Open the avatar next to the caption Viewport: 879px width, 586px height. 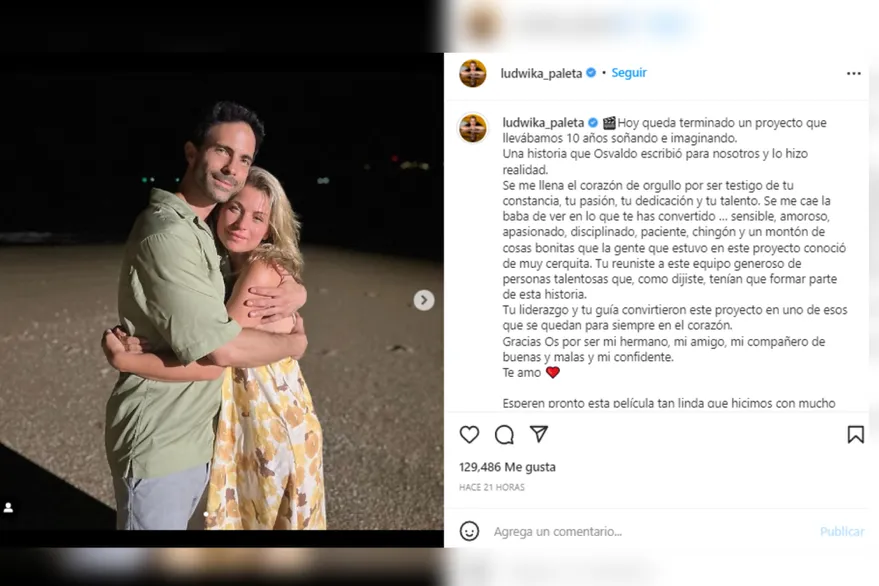(473, 127)
